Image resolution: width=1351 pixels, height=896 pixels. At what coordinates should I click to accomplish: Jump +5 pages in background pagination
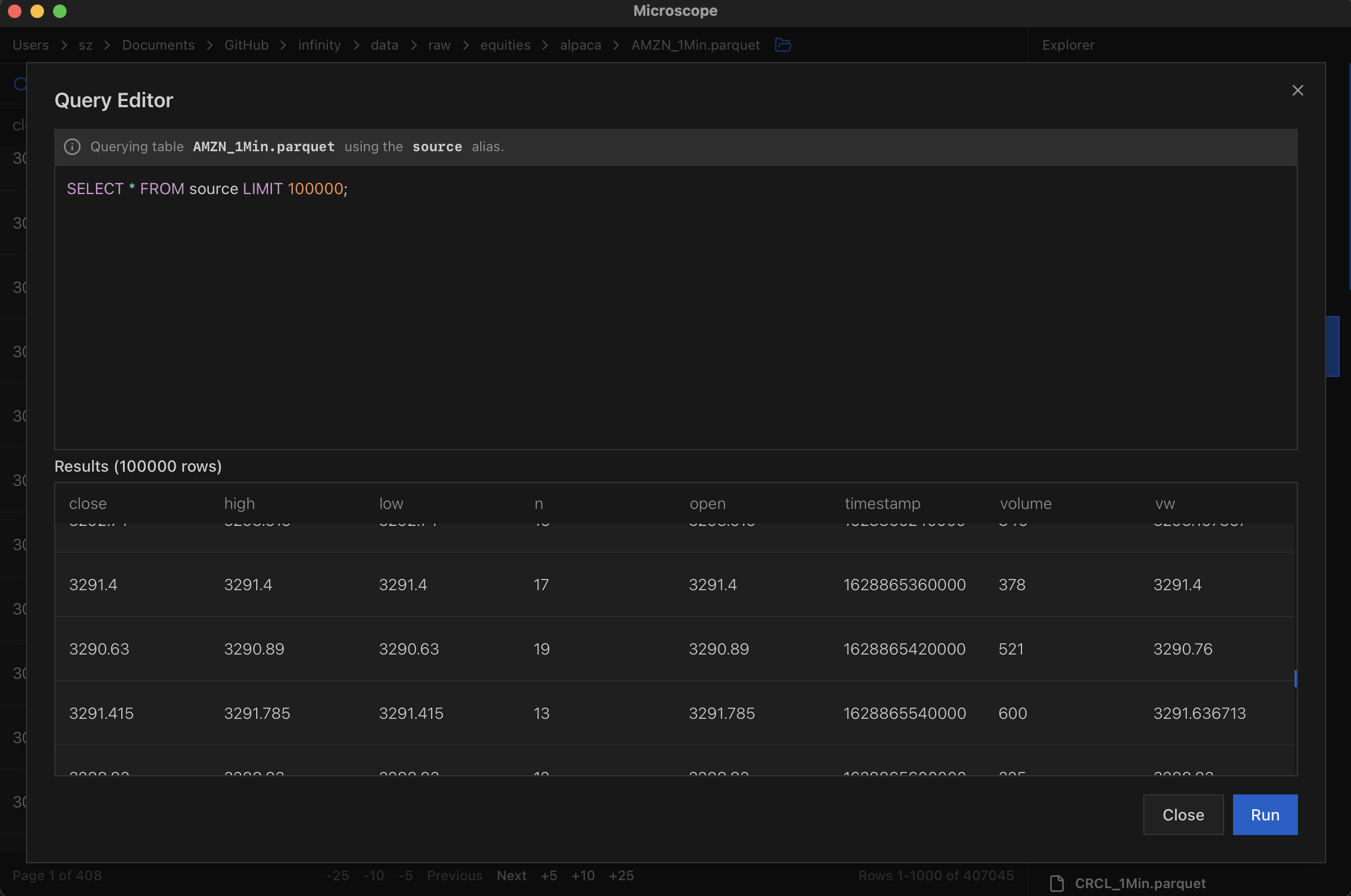point(549,876)
